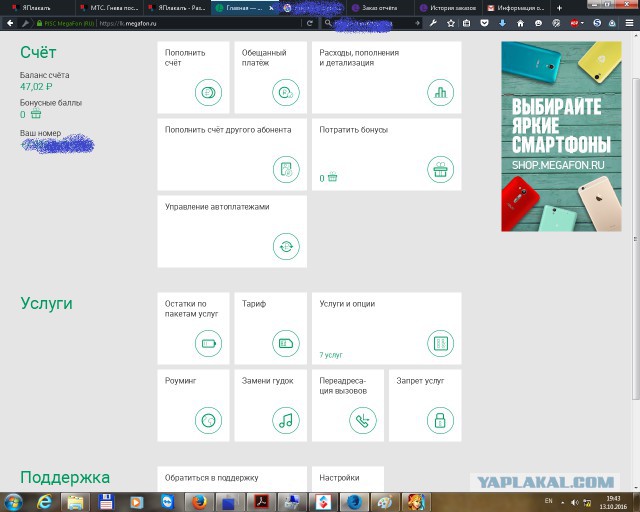Open Internet Explorer from the taskbar
This screenshot has width=640, height=512.
point(44,502)
